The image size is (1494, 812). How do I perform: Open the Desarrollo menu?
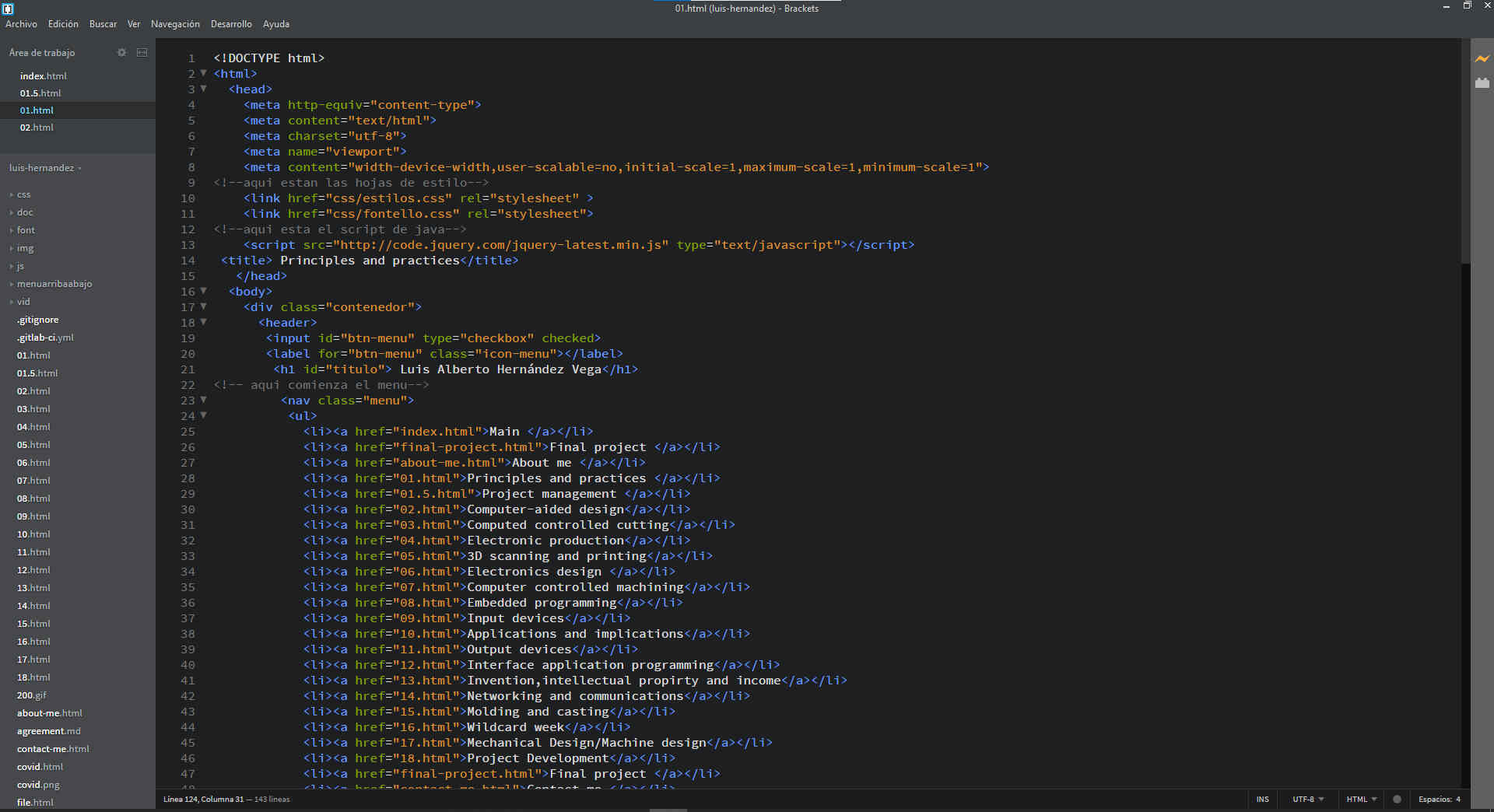coord(231,24)
